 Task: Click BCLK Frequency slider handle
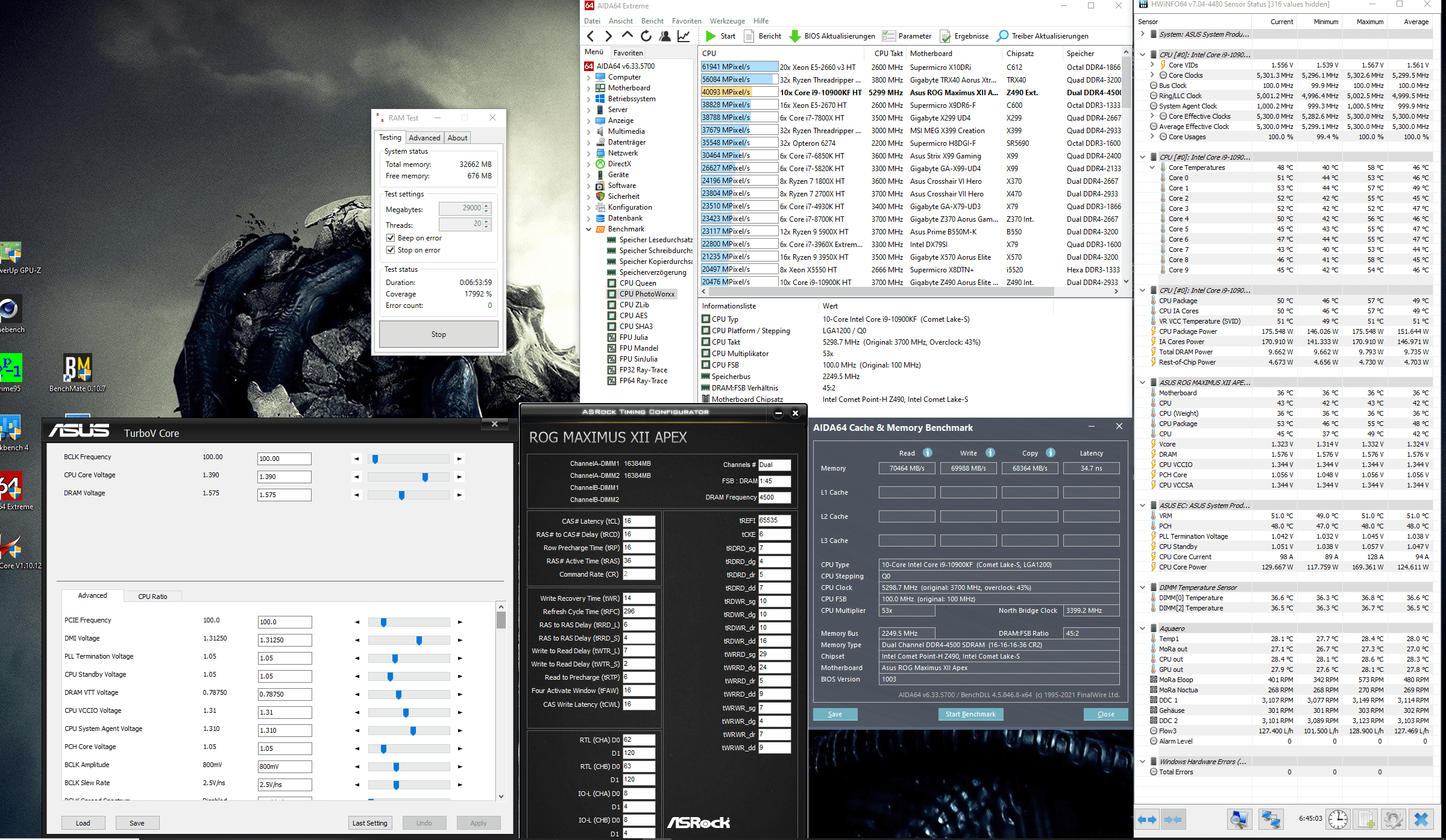tap(375, 459)
